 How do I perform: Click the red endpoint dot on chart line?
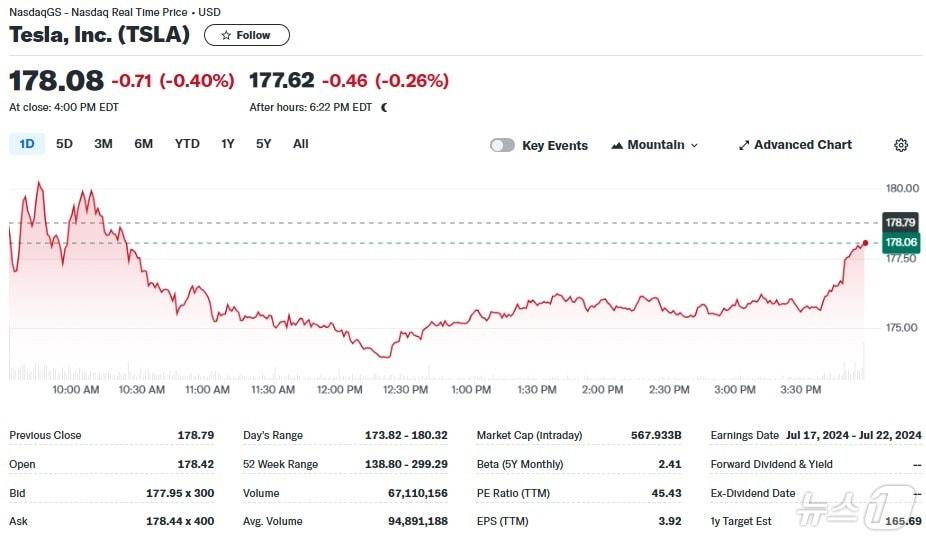[865, 243]
